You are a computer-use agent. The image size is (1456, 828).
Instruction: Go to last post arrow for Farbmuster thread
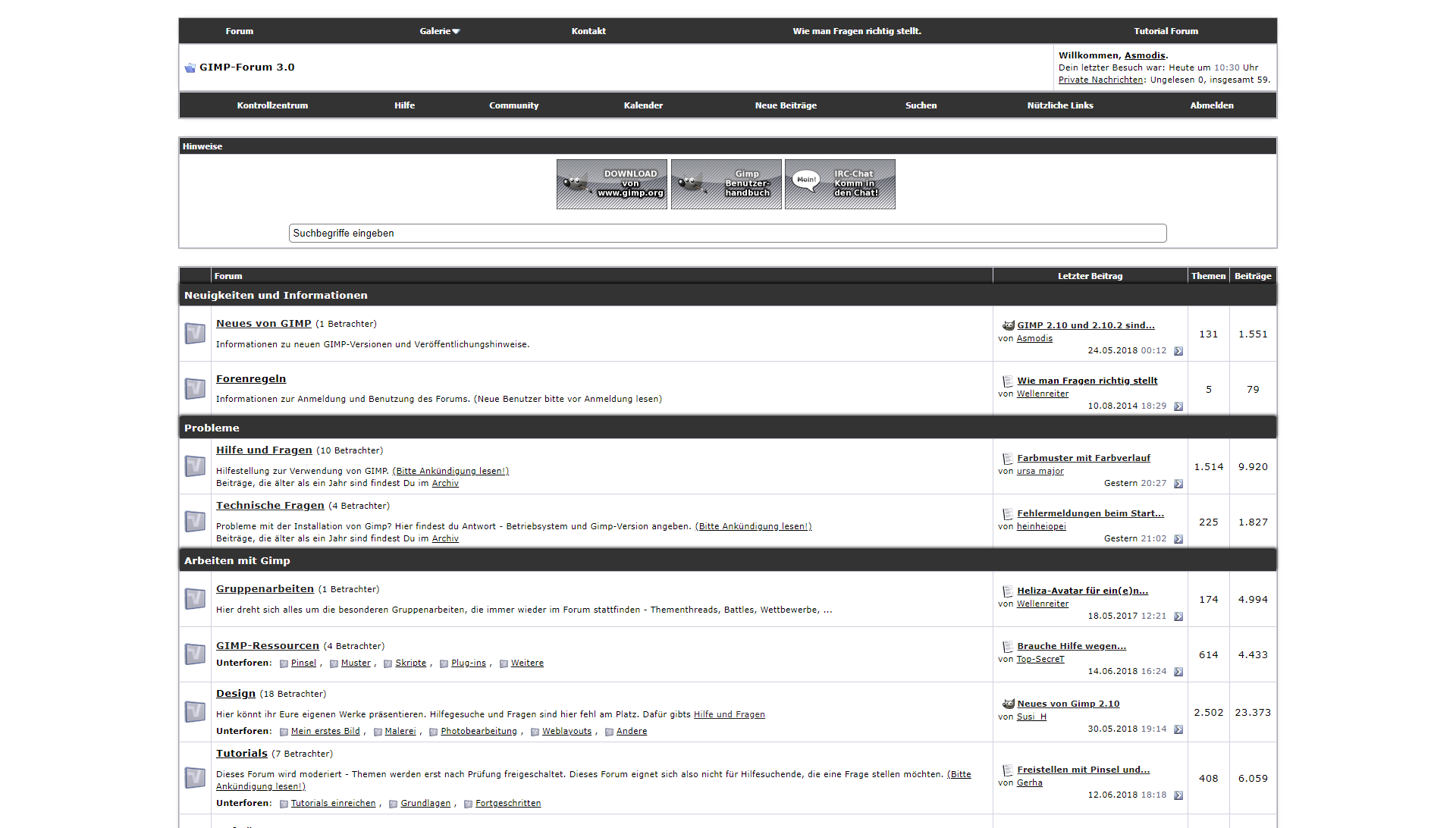click(1178, 484)
